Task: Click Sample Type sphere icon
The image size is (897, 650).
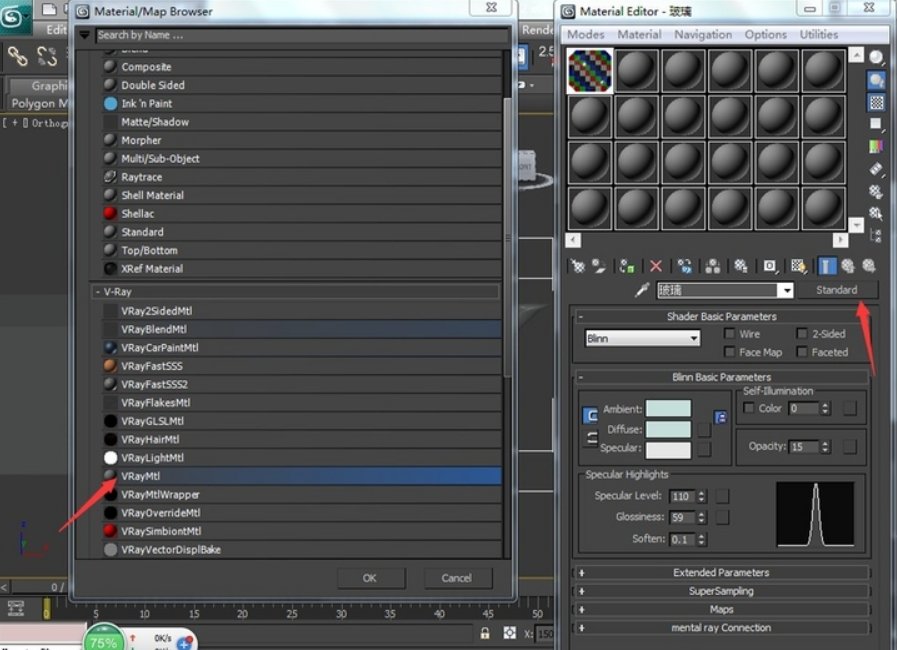Action: click(x=876, y=58)
